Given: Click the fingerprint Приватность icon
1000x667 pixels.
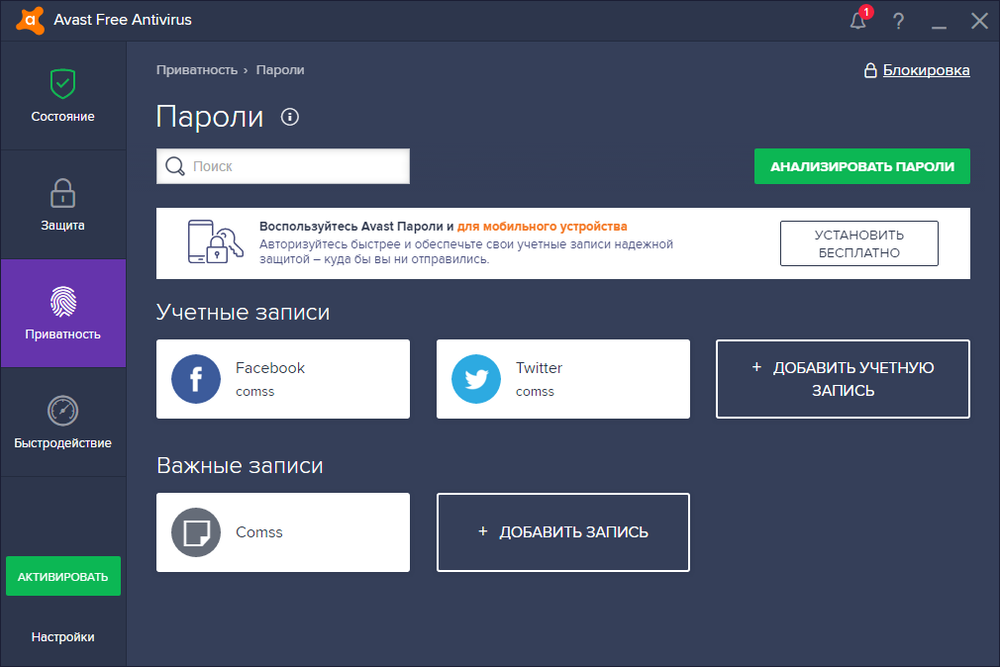Looking at the screenshot, I should (63, 302).
